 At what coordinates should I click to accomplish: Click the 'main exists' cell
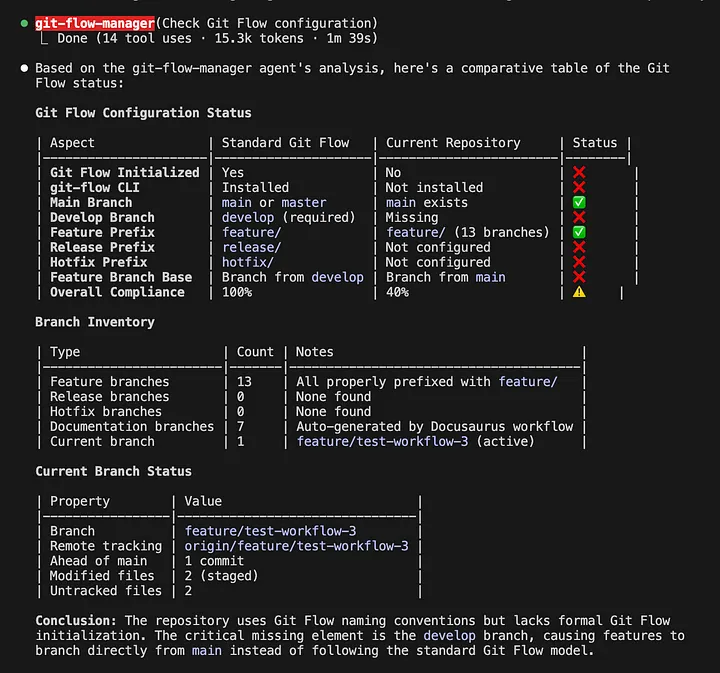click(x=427, y=202)
